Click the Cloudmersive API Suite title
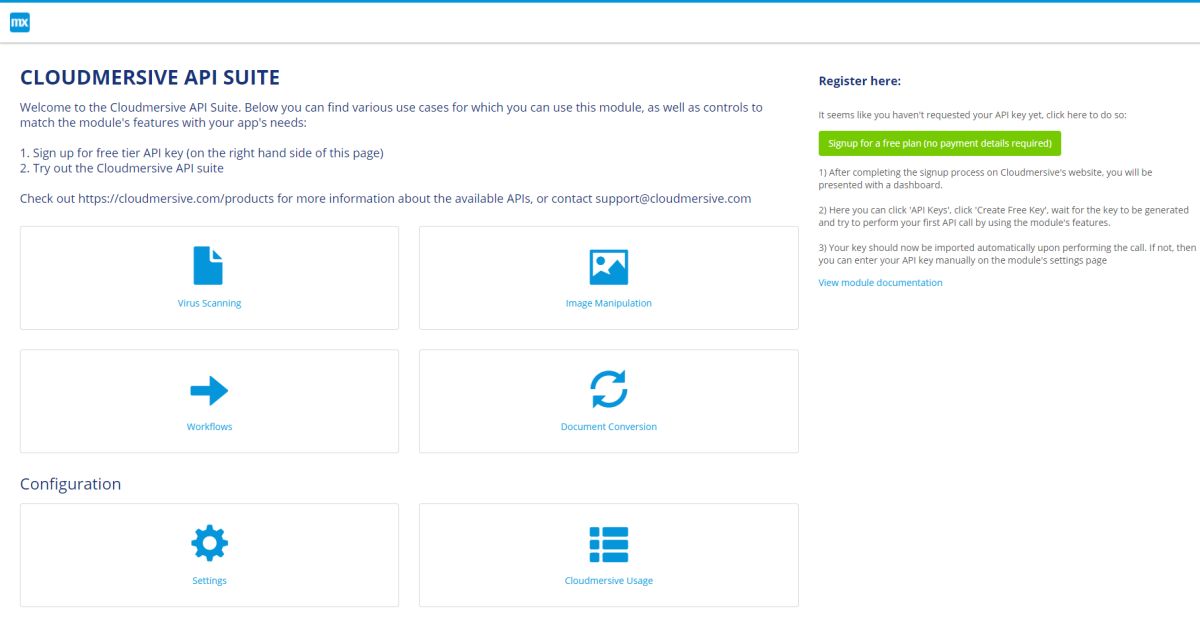This screenshot has height=623, width=1200. click(x=150, y=78)
